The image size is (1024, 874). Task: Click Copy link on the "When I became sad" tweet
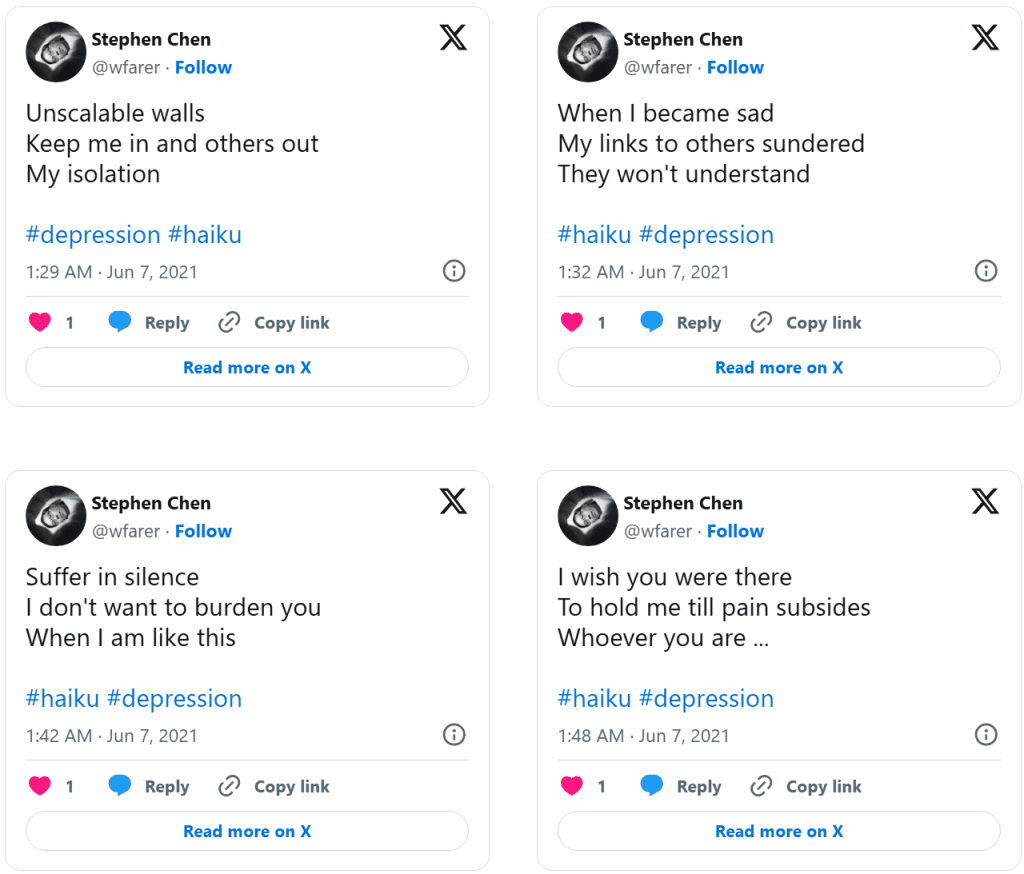tap(806, 322)
